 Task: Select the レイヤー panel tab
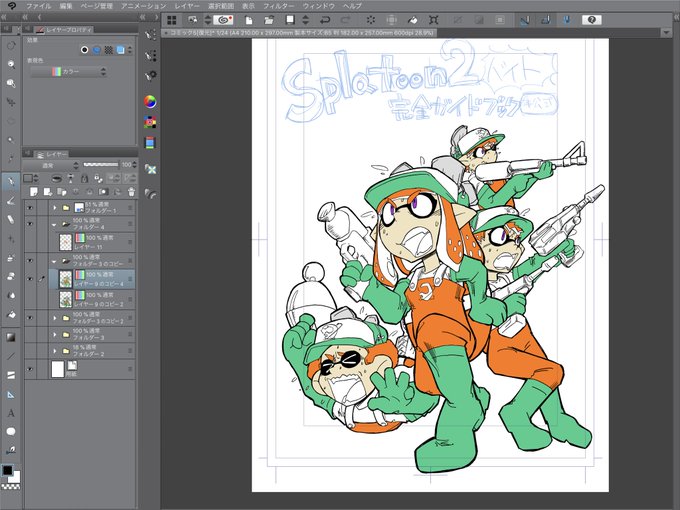(x=52, y=154)
